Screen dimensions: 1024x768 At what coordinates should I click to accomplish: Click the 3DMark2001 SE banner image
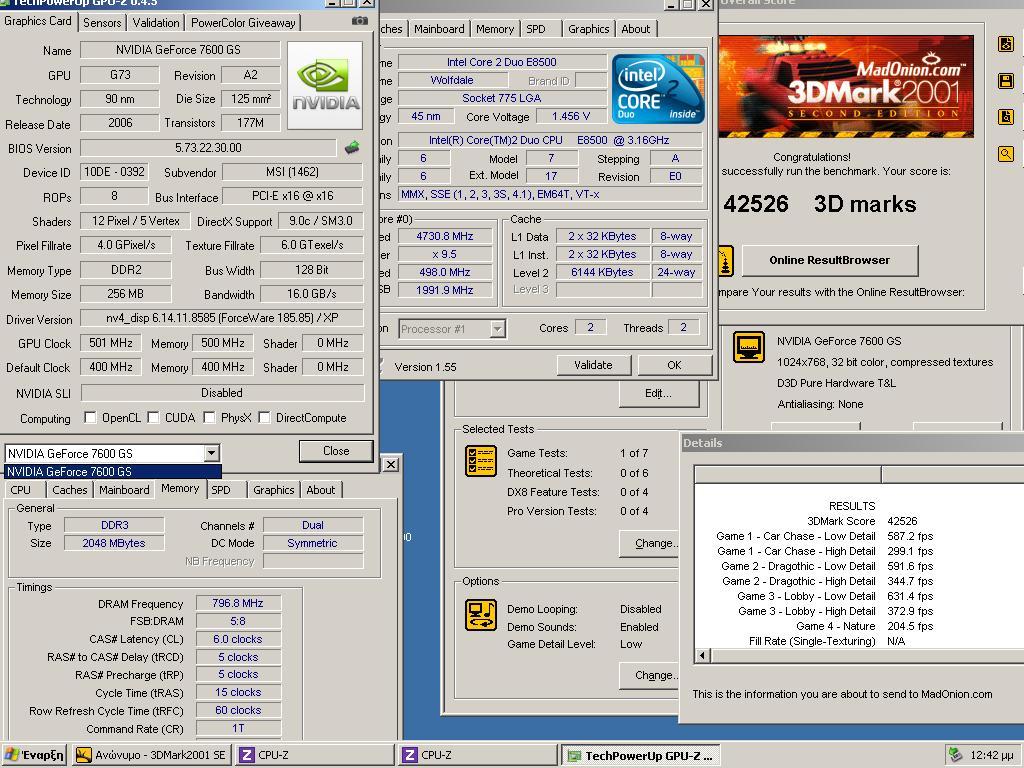(846, 86)
